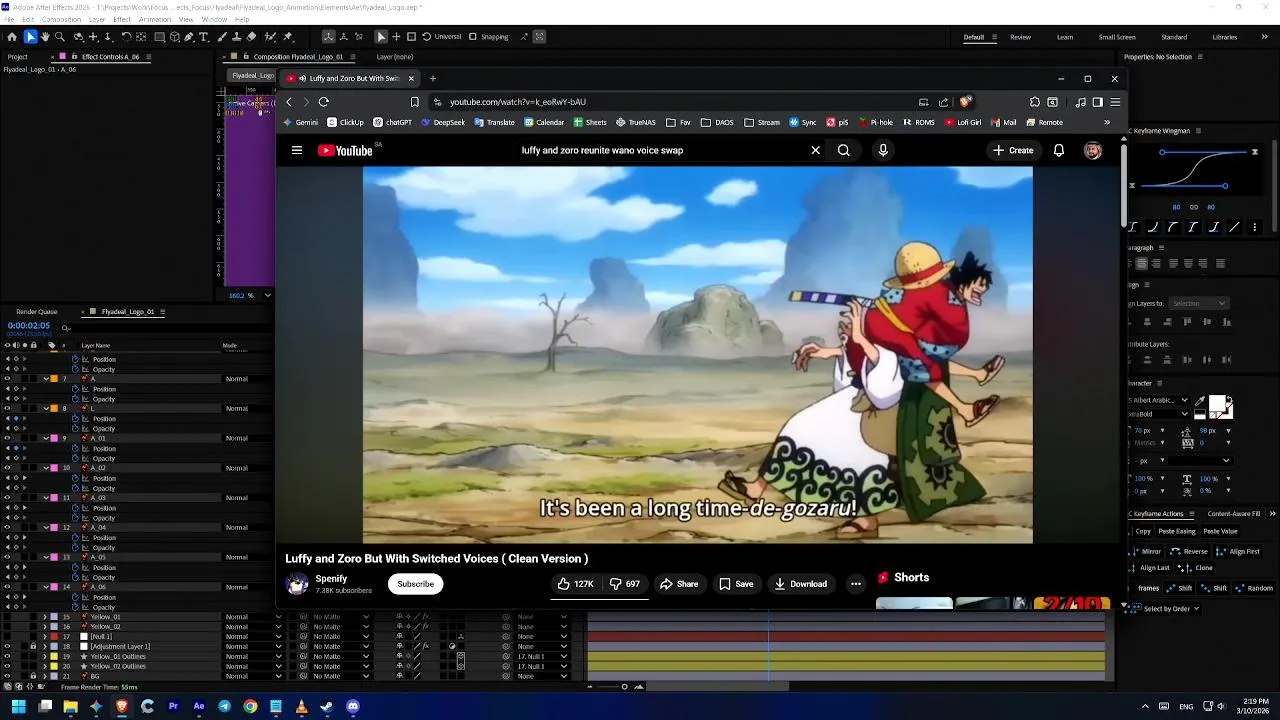Open the Composition menu

(x=61, y=19)
